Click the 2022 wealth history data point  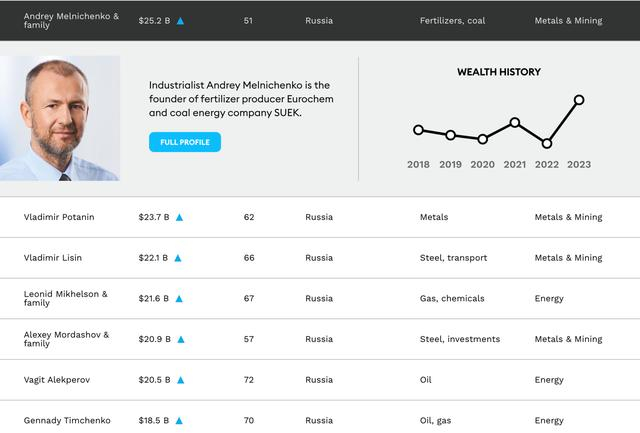547,144
